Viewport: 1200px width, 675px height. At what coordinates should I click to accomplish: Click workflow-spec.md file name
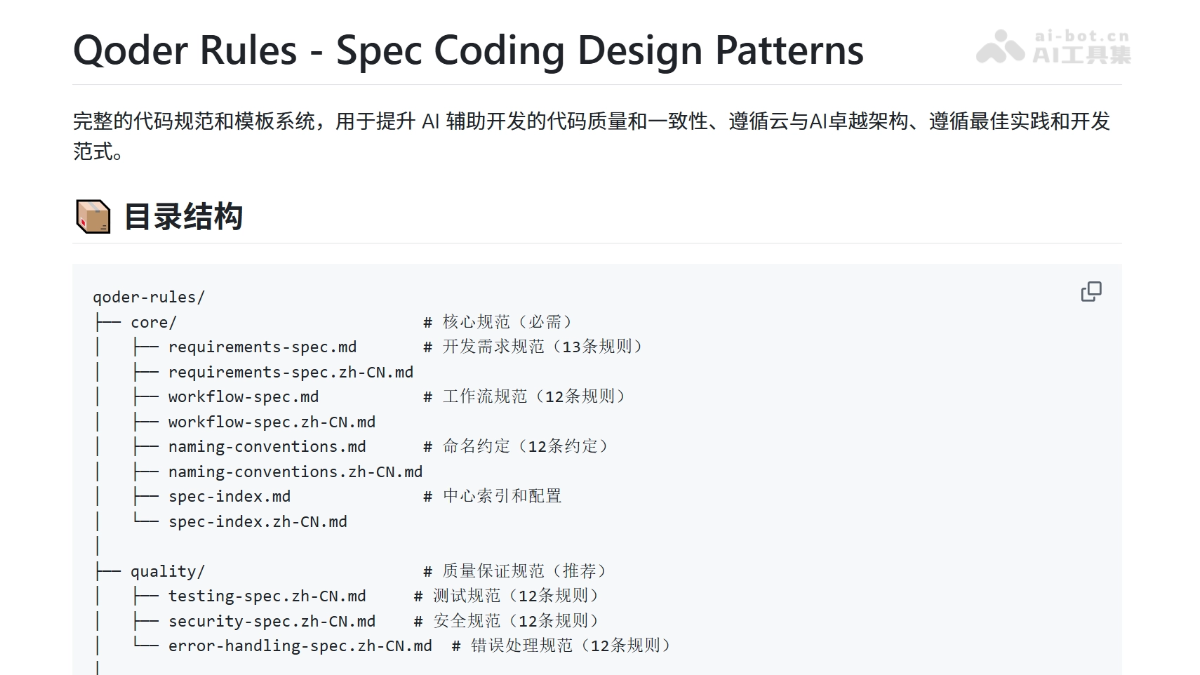pos(243,396)
